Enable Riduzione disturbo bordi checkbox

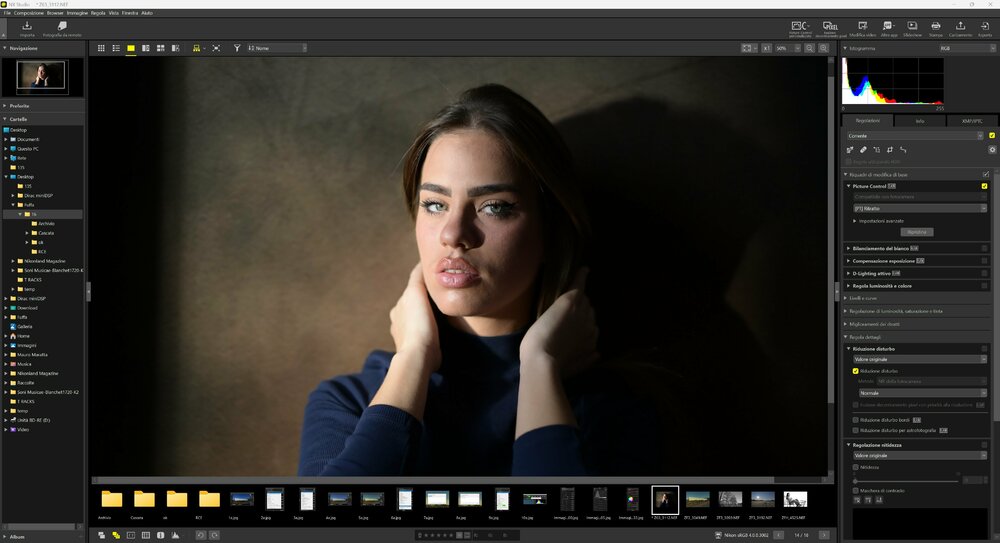click(x=855, y=420)
